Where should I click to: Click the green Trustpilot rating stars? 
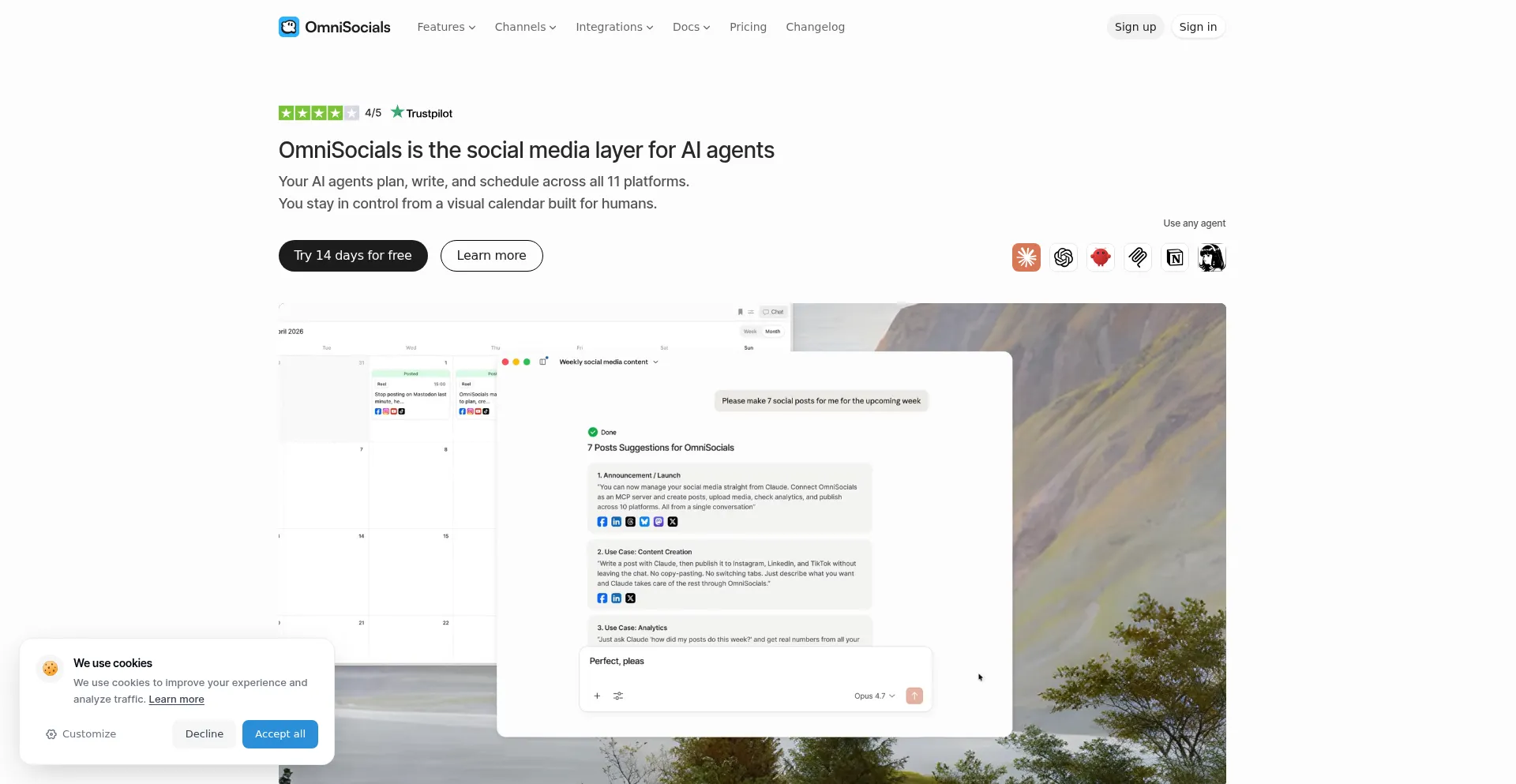319,113
